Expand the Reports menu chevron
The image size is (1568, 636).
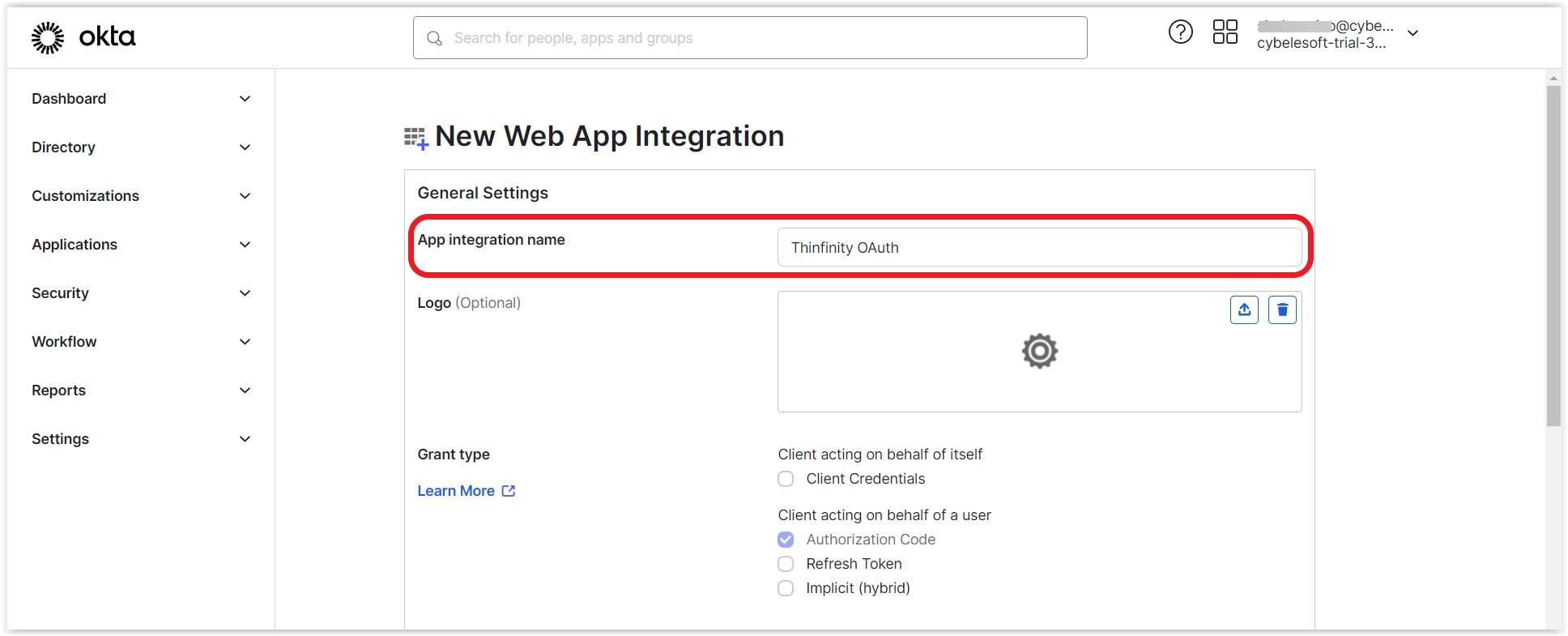(x=245, y=391)
